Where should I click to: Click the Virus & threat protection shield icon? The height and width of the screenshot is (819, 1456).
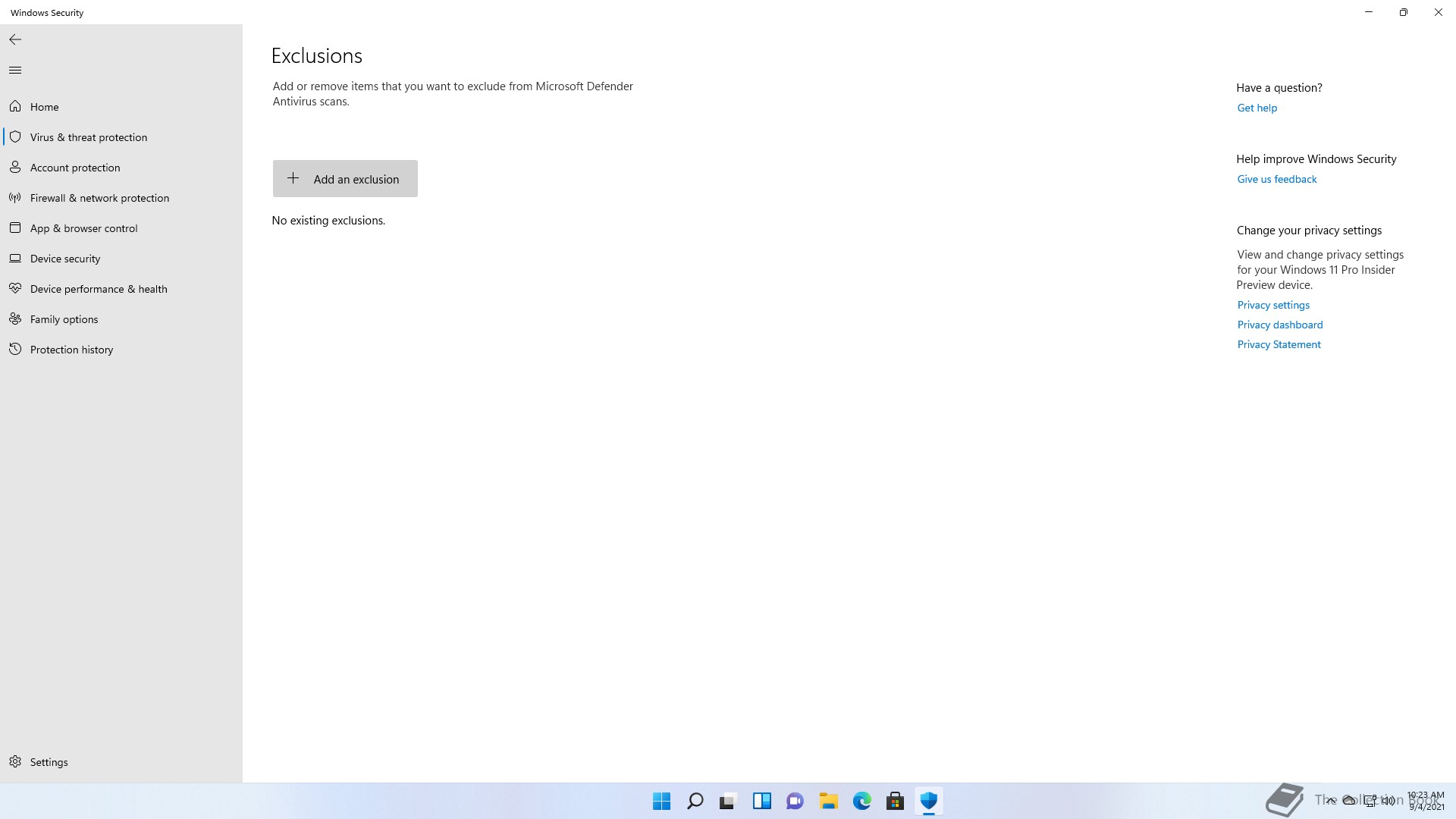15,136
